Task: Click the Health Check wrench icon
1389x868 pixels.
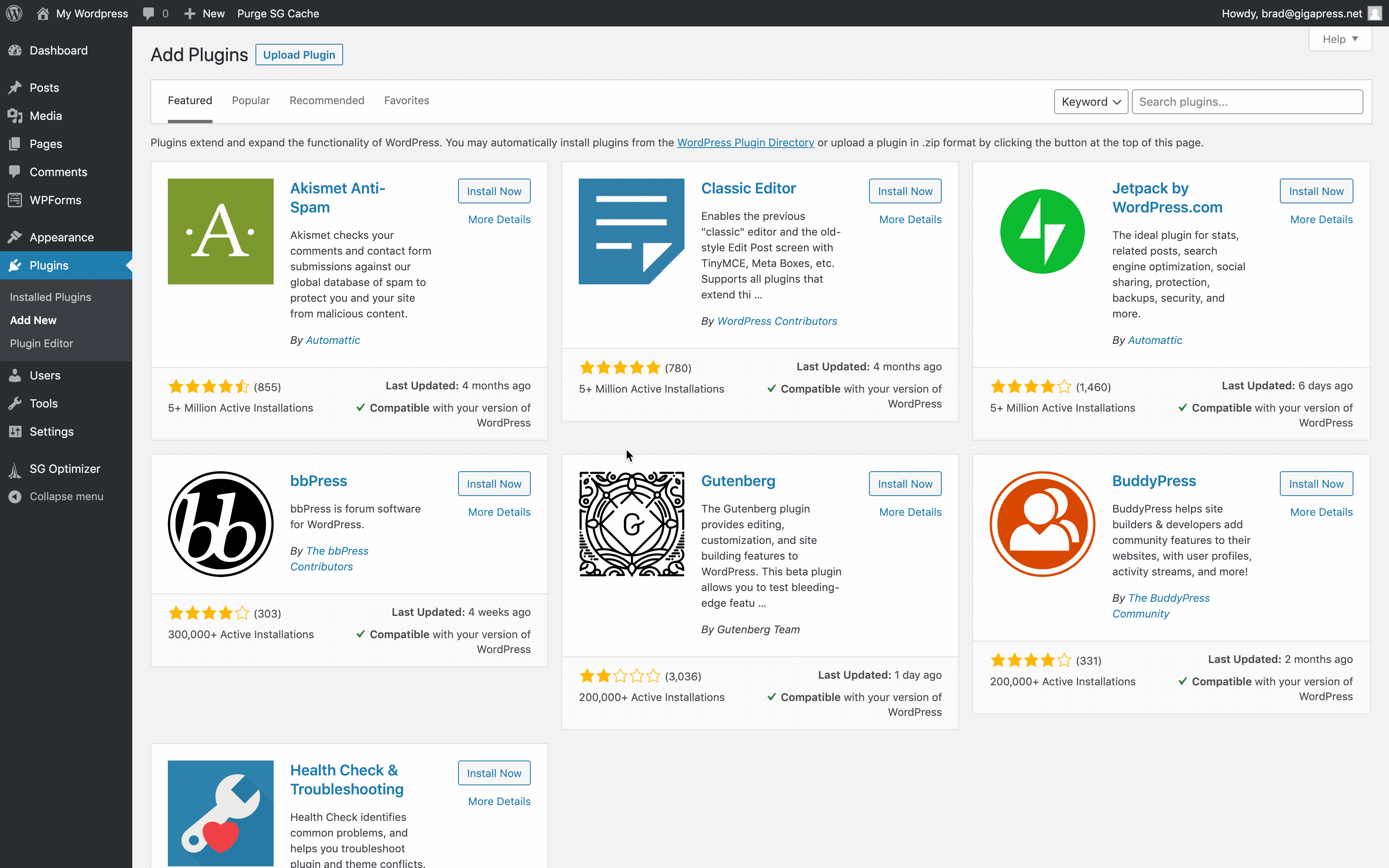Action: (x=220, y=813)
